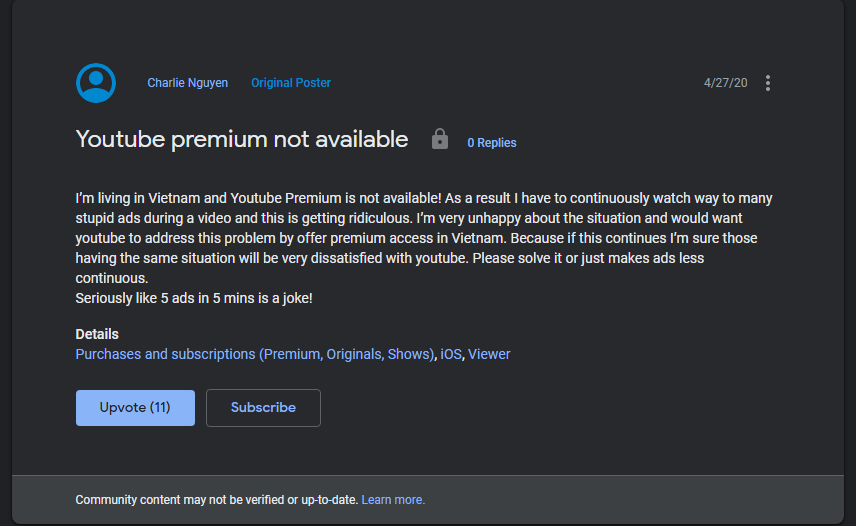Open Charlie Nguyen's profile name
The height and width of the screenshot is (526, 856).
pyautogui.click(x=189, y=83)
